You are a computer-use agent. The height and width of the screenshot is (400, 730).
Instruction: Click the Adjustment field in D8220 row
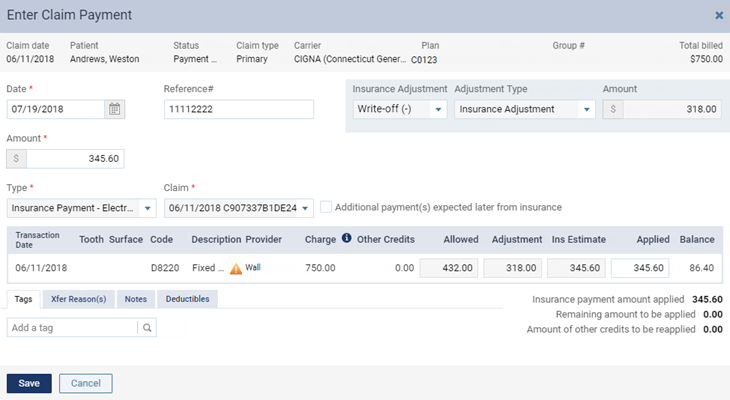(513, 268)
